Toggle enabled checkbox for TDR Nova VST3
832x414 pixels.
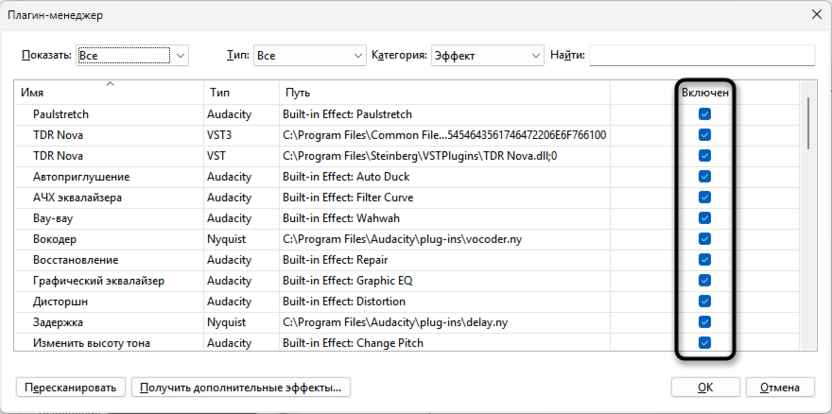[x=704, y=135]
